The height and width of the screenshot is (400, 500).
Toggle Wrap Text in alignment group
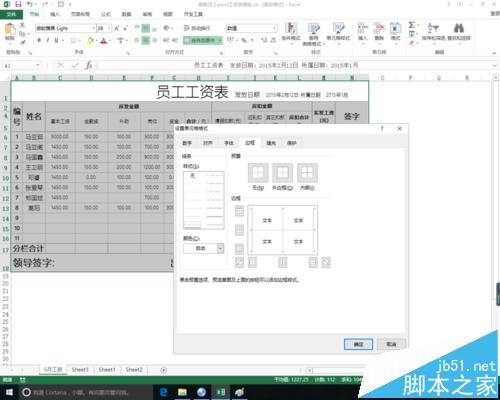tap(197, 28)
